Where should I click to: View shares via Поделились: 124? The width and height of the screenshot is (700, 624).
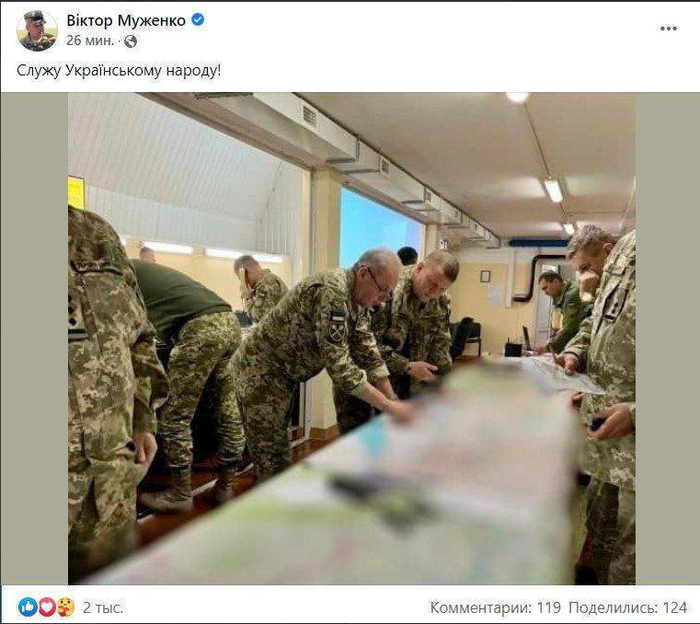(628, 607)
